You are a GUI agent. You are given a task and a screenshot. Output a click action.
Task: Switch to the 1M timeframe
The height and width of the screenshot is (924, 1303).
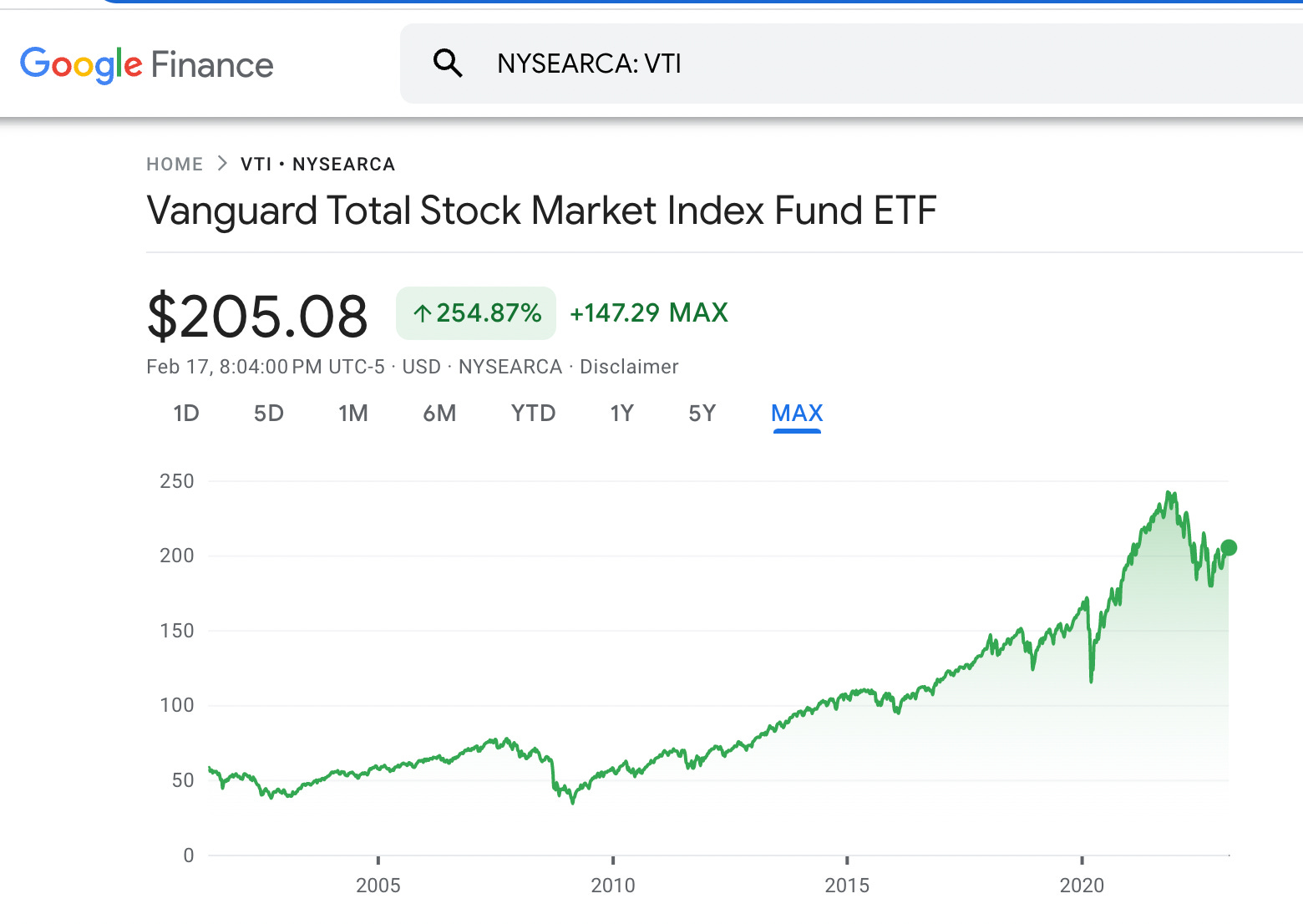point(353,413)
